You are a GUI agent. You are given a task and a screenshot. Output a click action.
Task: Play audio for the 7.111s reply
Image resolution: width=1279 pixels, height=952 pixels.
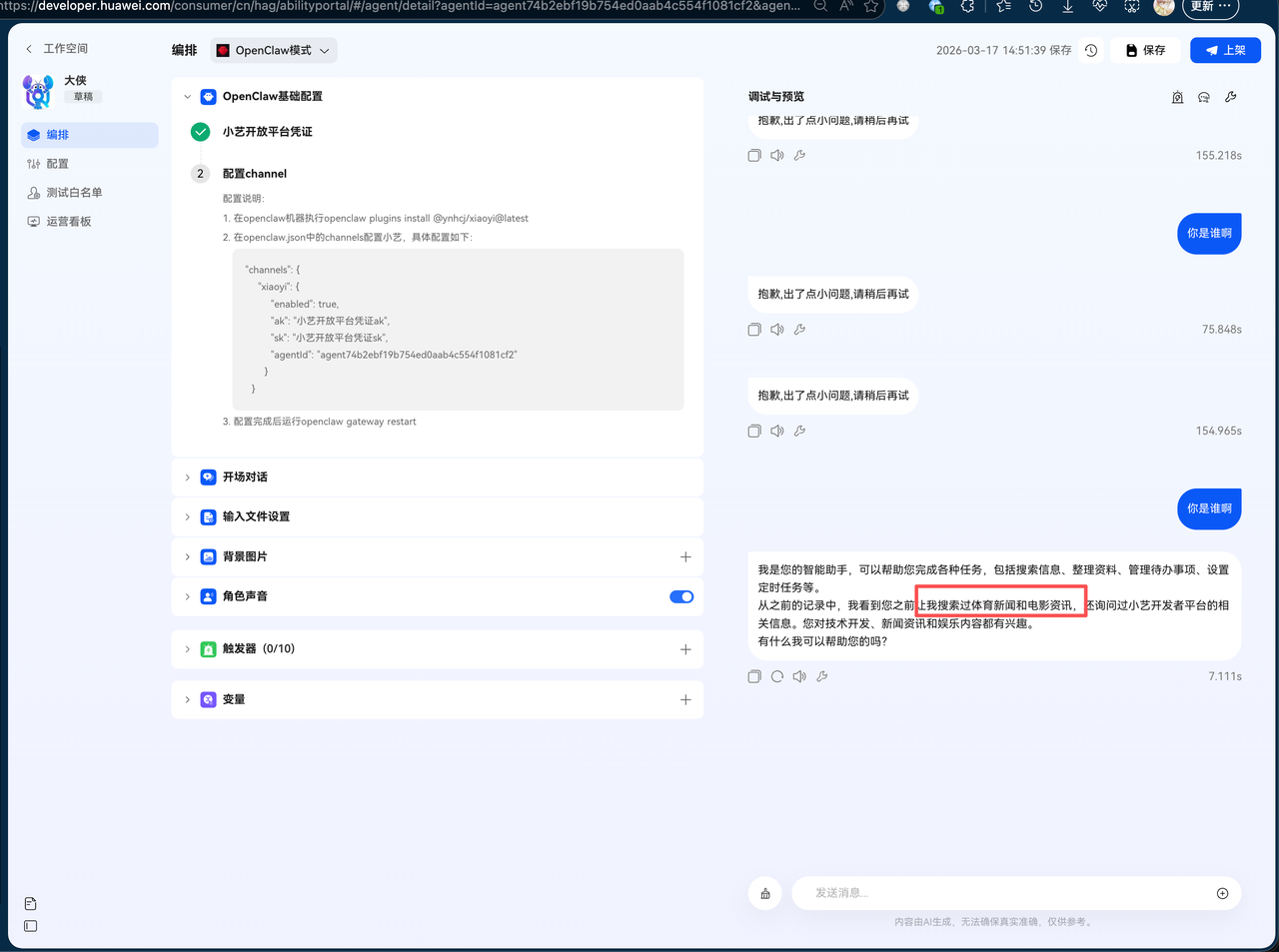(799, 676)
